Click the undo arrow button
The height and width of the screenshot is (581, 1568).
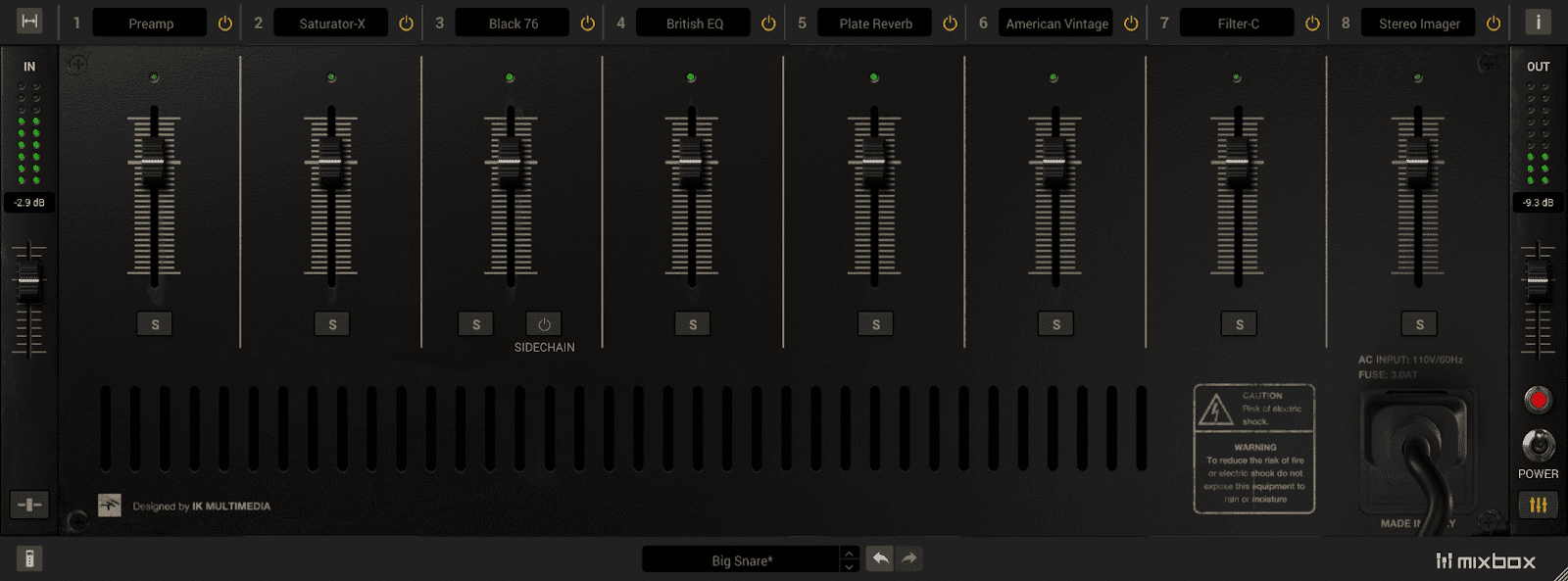(880, 558)
